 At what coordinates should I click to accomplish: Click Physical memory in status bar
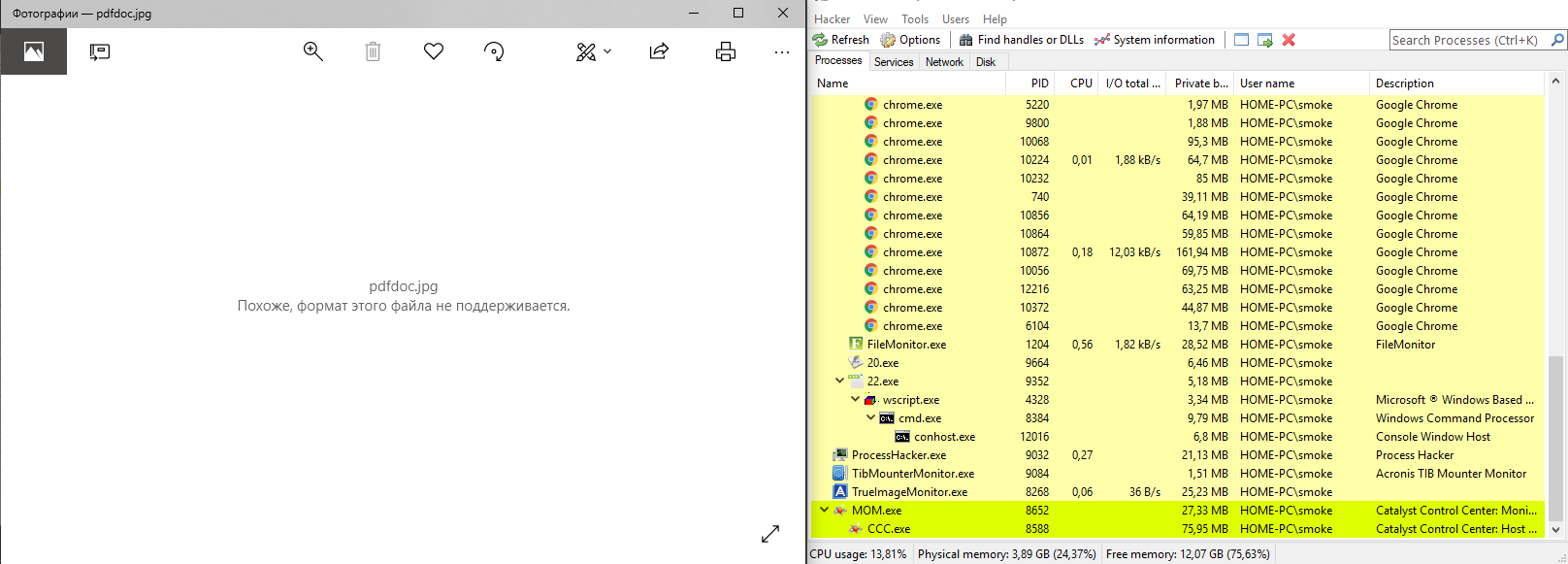click(1006, 554)
